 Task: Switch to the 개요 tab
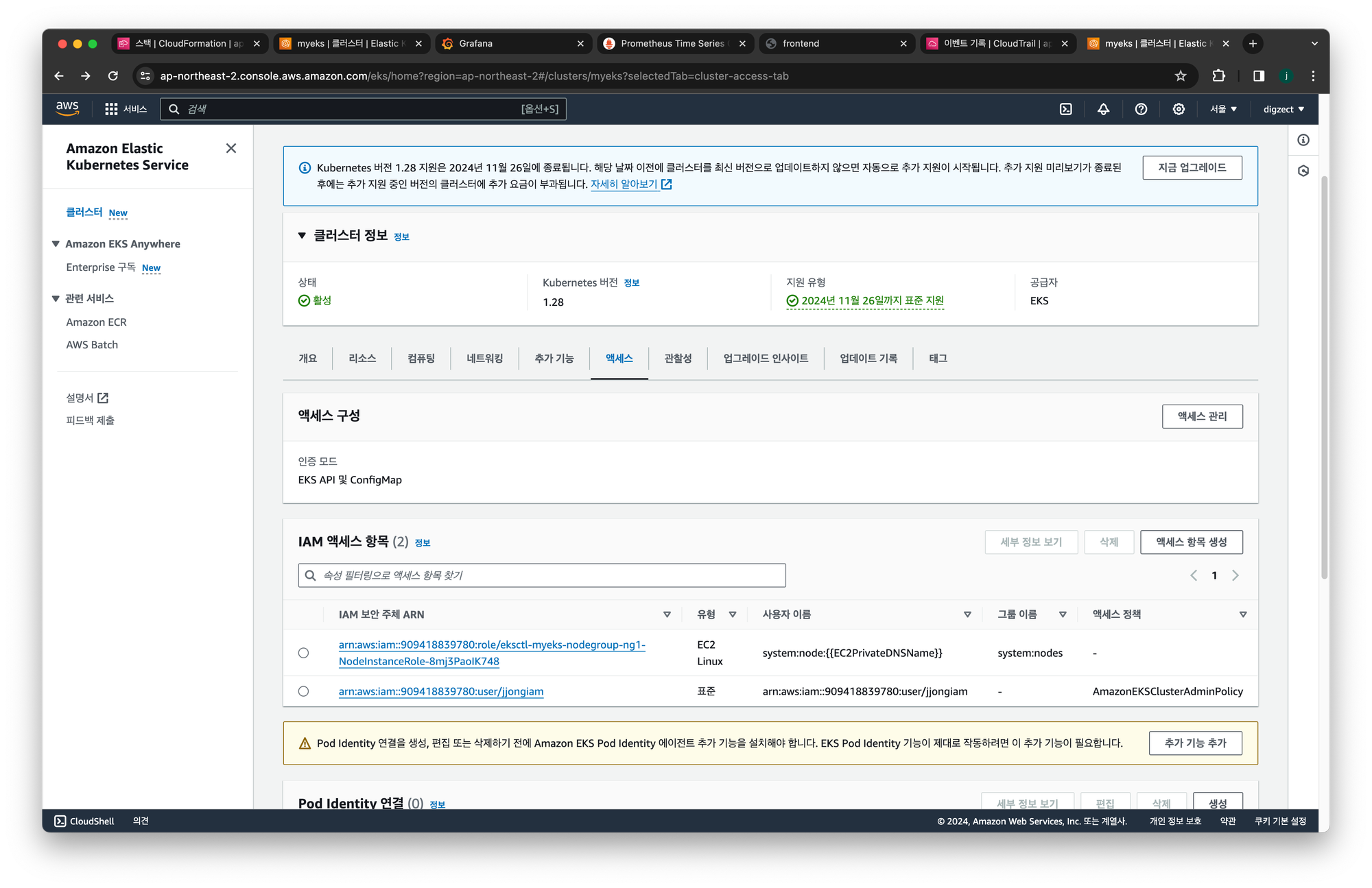(308, 358)
